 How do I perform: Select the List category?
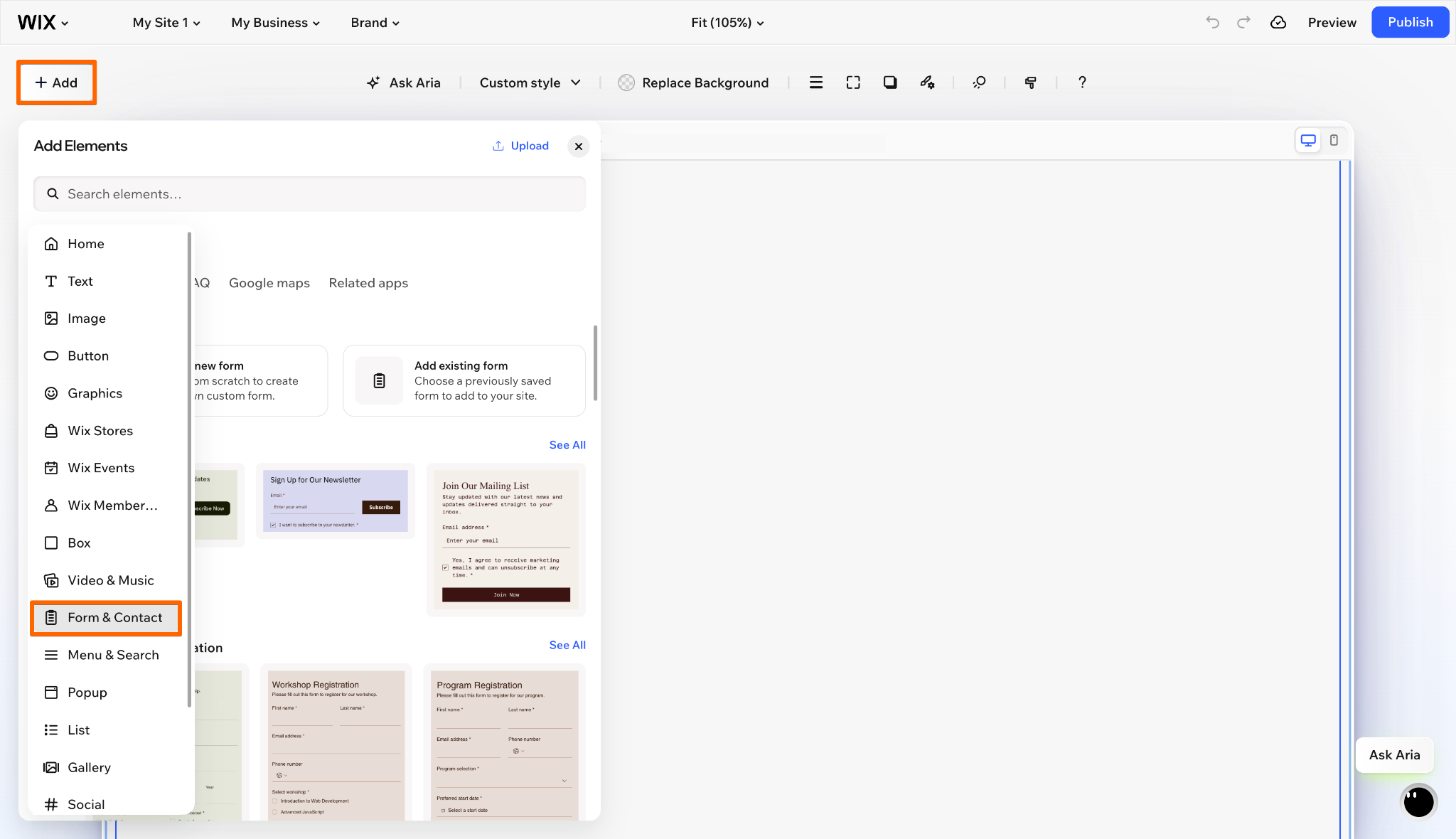pyautogui.click(x=107, y=730)
